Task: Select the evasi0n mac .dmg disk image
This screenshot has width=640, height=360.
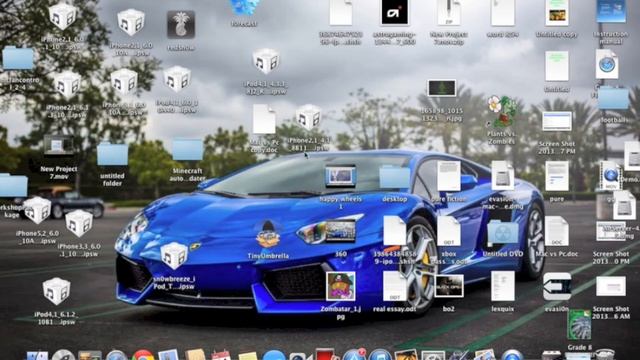Action: click(x=502, y=176)
